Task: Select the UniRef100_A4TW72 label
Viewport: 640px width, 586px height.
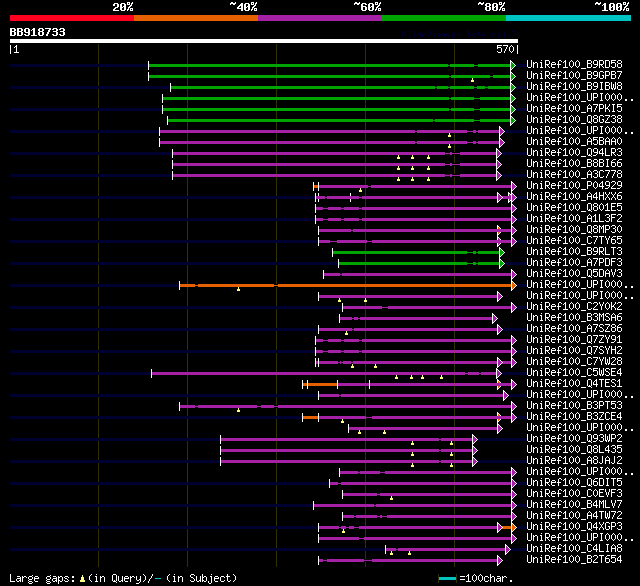Action: tap(574, 516)
